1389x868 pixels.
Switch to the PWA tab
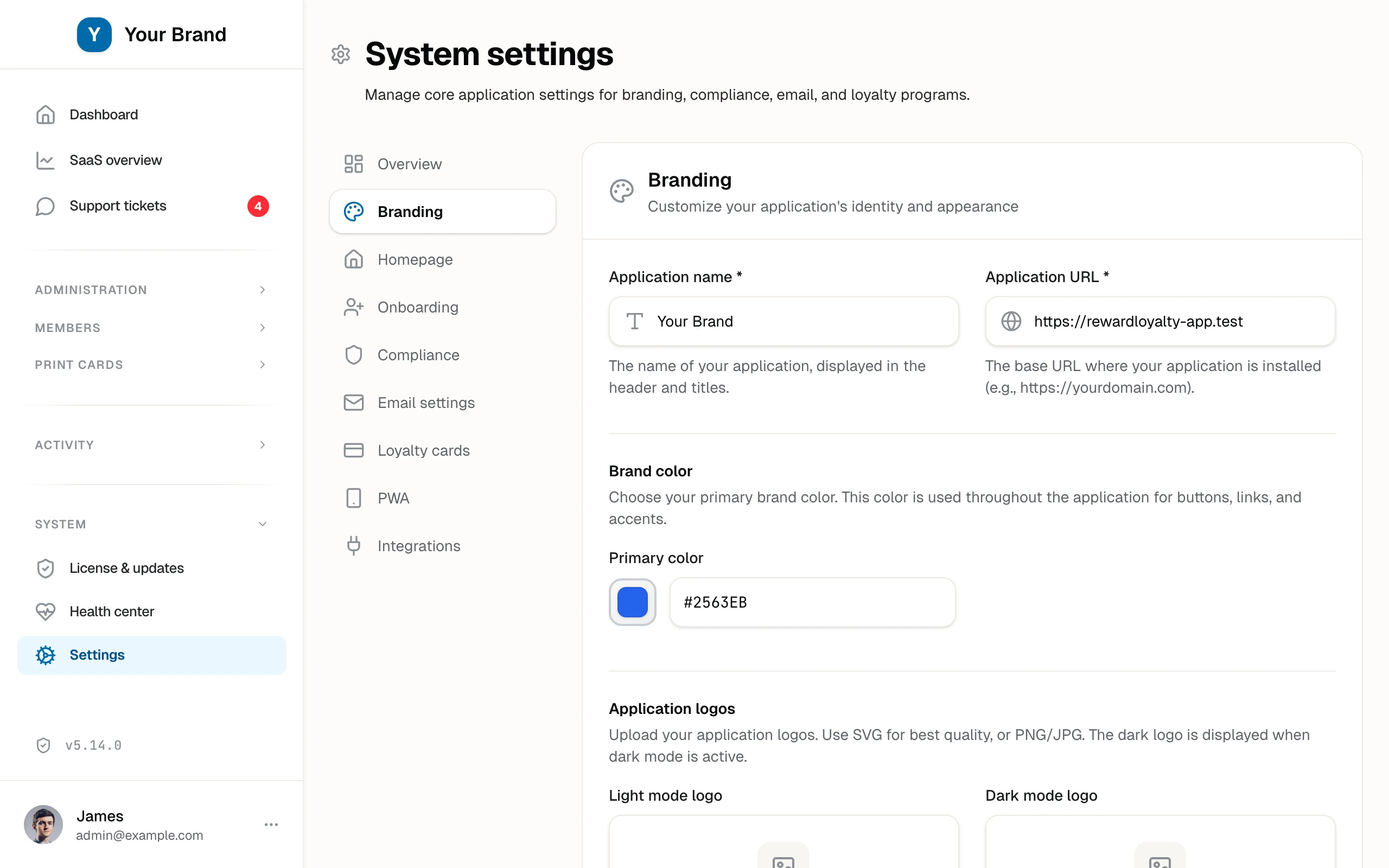443,497
